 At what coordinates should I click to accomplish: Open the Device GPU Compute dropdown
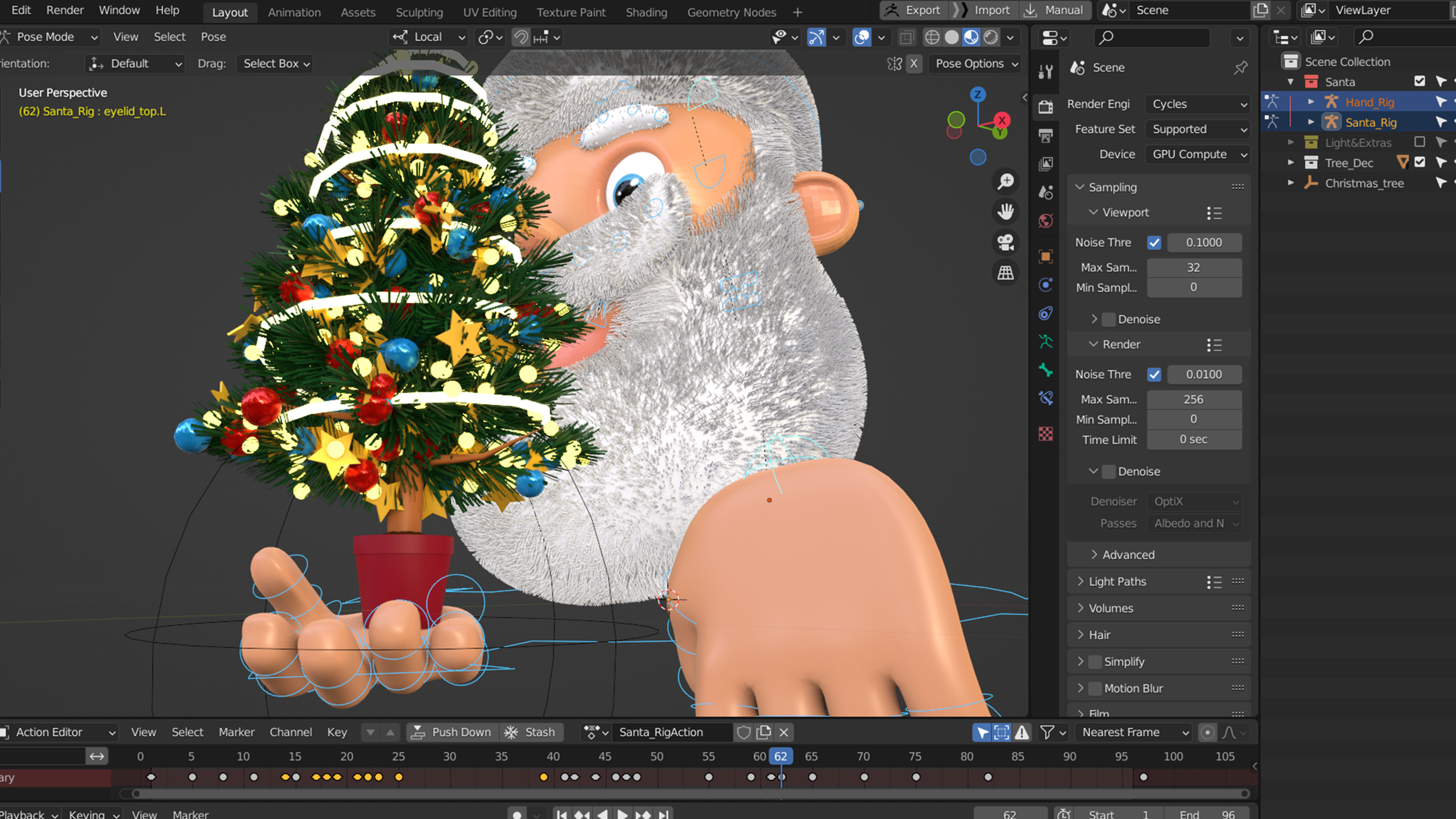[1198, 154]
